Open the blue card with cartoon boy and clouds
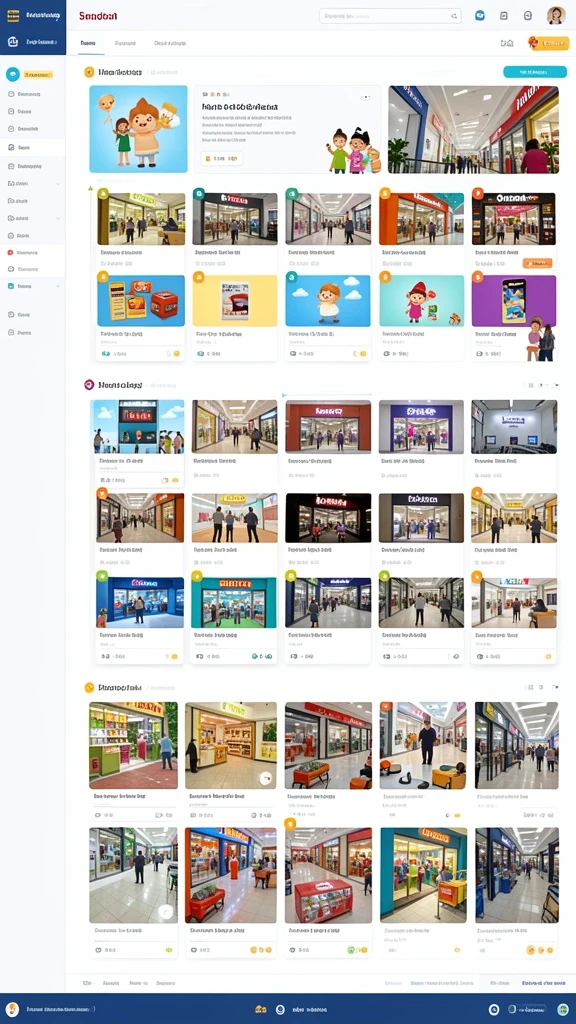The width and height of the screenshot is (576, 1024). (328, 300)
